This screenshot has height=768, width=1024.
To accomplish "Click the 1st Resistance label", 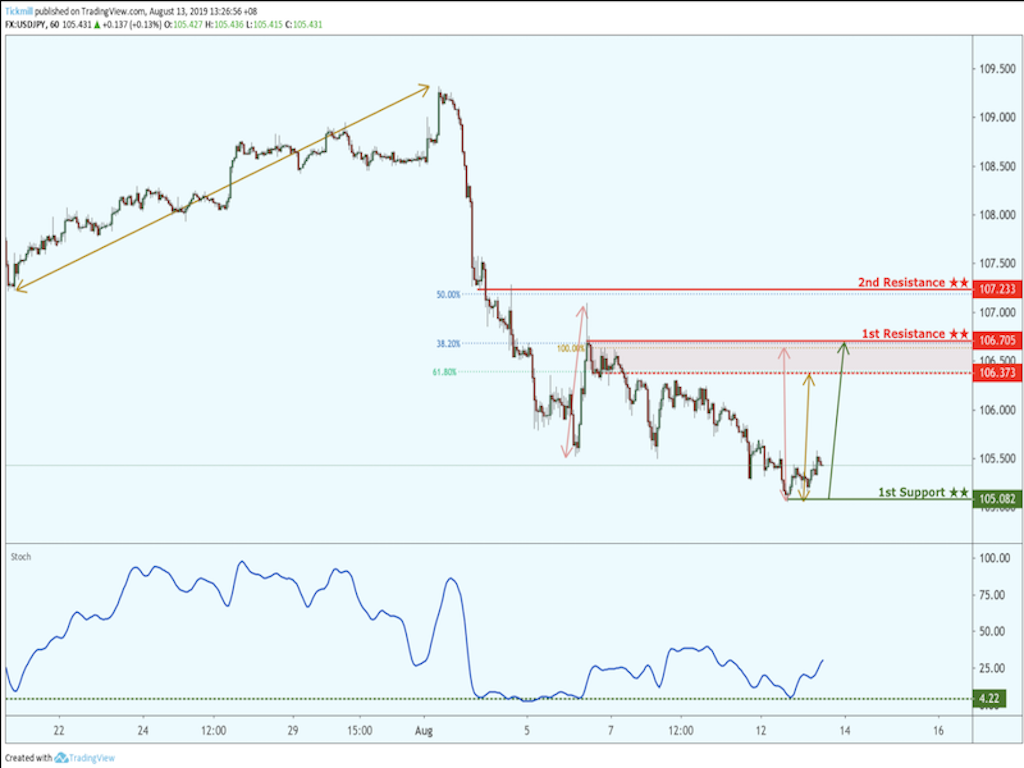I will click(915, 334).
